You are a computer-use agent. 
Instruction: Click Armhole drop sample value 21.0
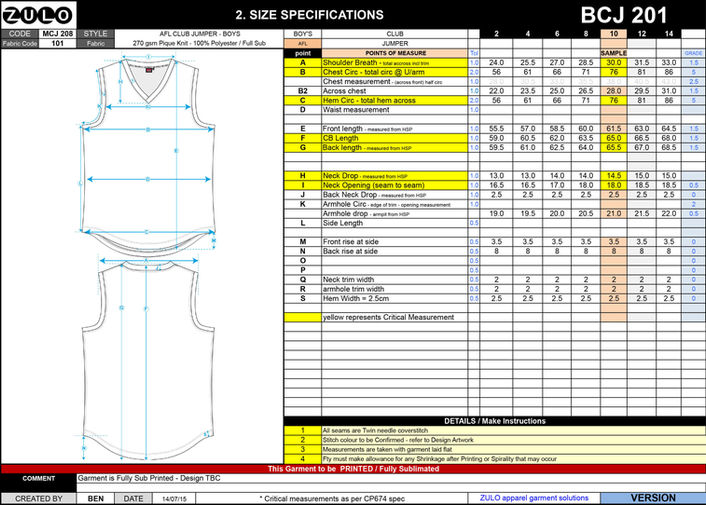613,214
